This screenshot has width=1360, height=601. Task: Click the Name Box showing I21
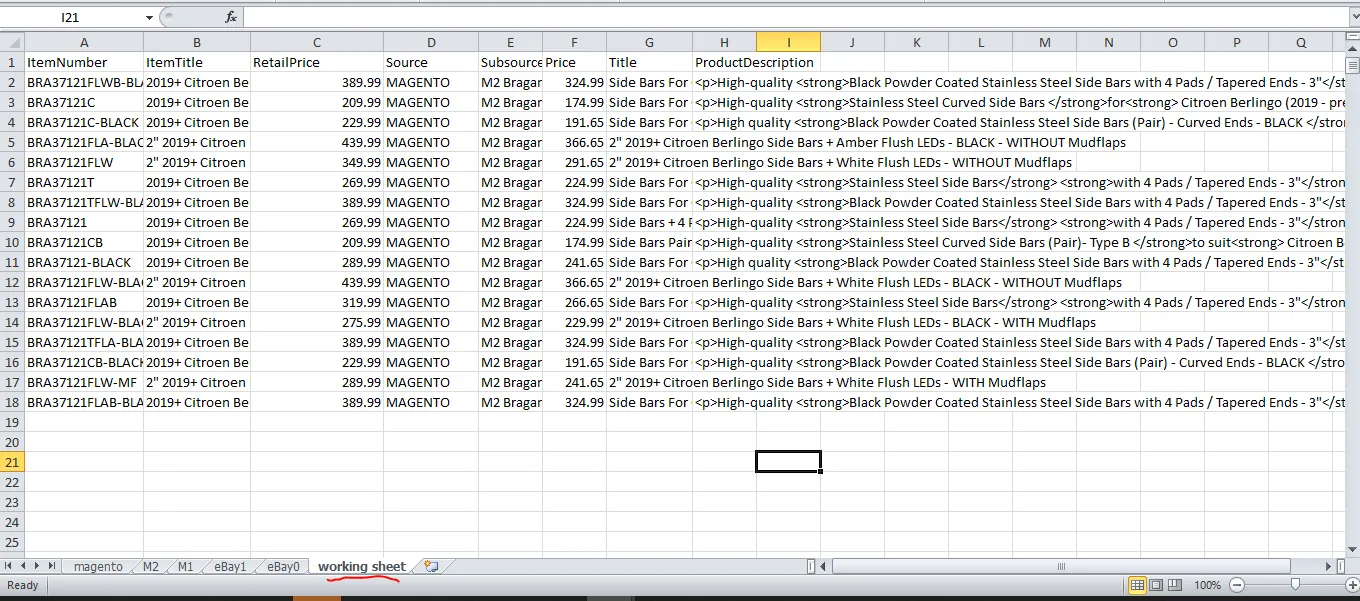coord(70,18)
